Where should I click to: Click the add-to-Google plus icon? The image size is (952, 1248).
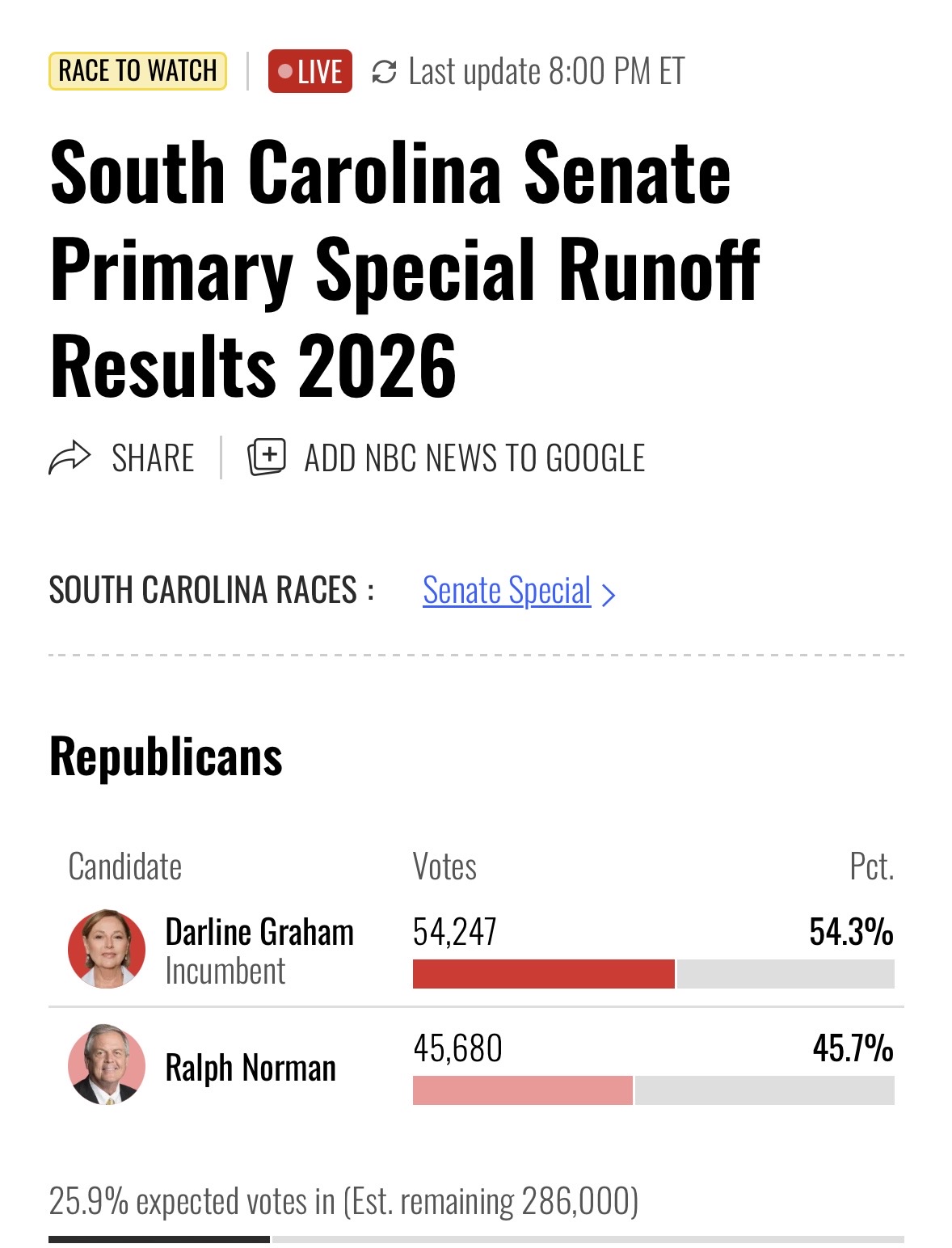click(x=267, y=457)
